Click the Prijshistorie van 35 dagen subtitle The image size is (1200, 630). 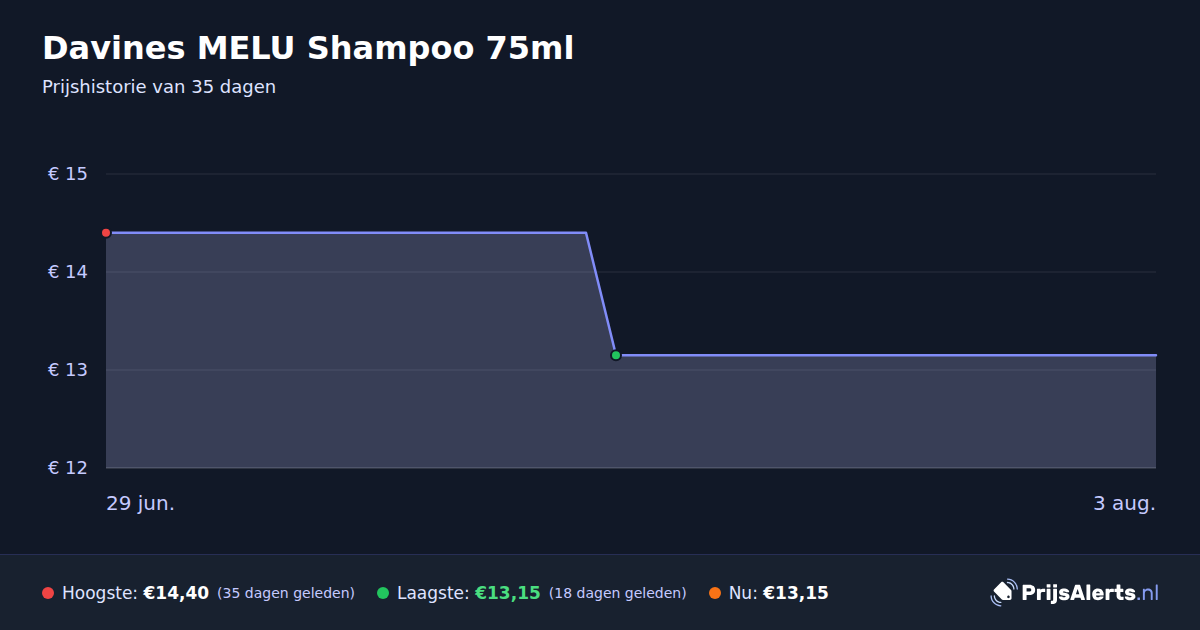tap(159, 87)
